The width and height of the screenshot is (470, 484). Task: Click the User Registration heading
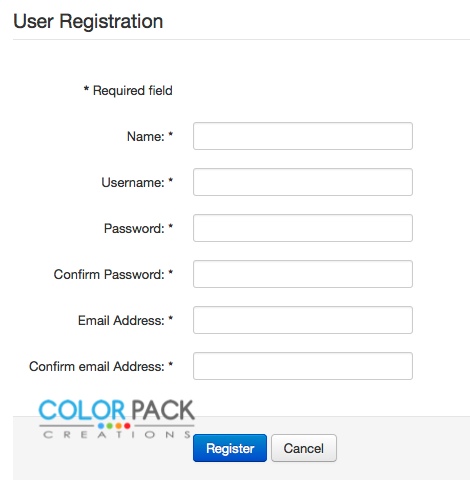click(x=88, y=21)
